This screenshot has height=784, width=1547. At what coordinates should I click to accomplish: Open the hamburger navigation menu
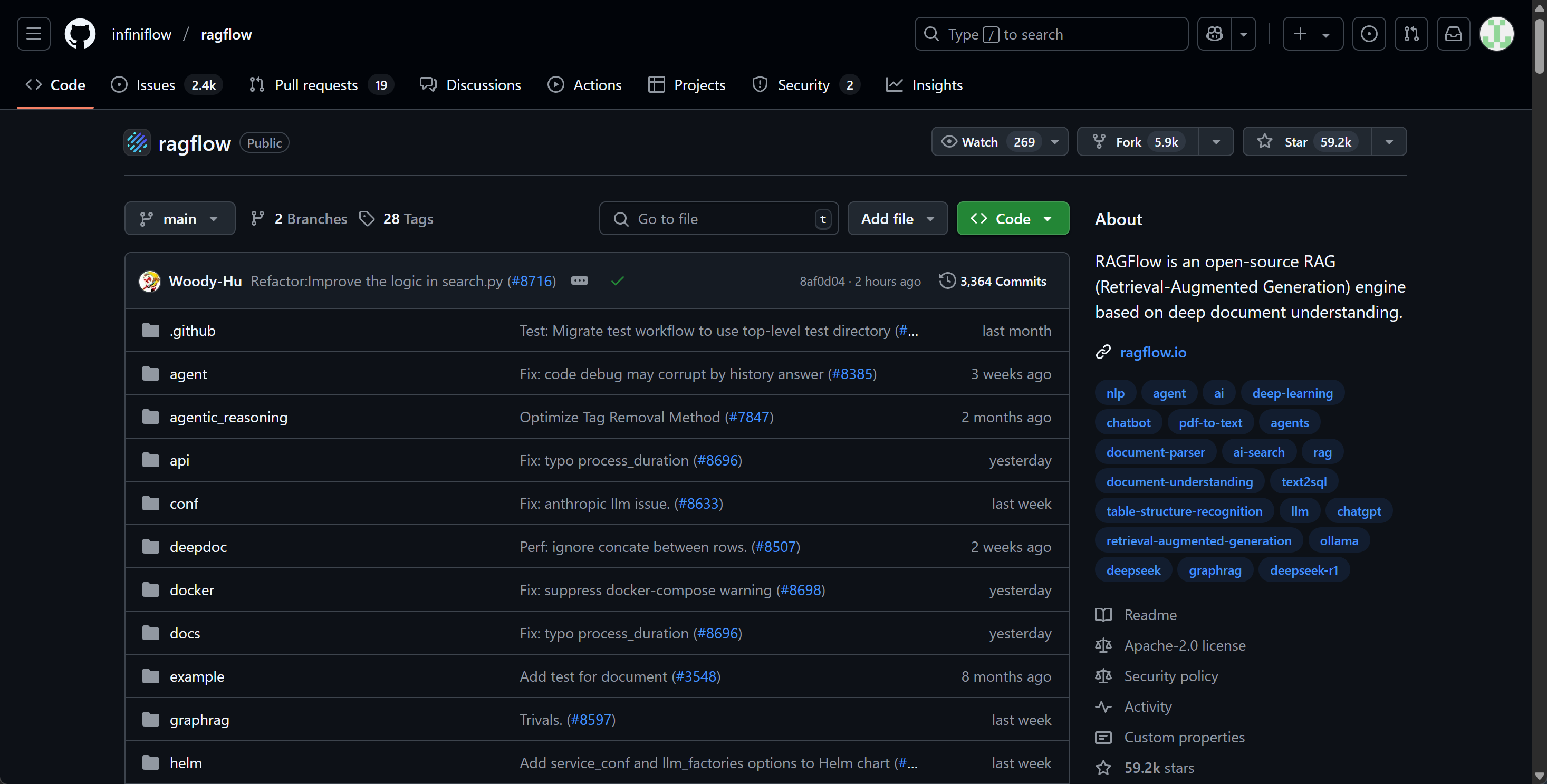click(x=34, y=34)
